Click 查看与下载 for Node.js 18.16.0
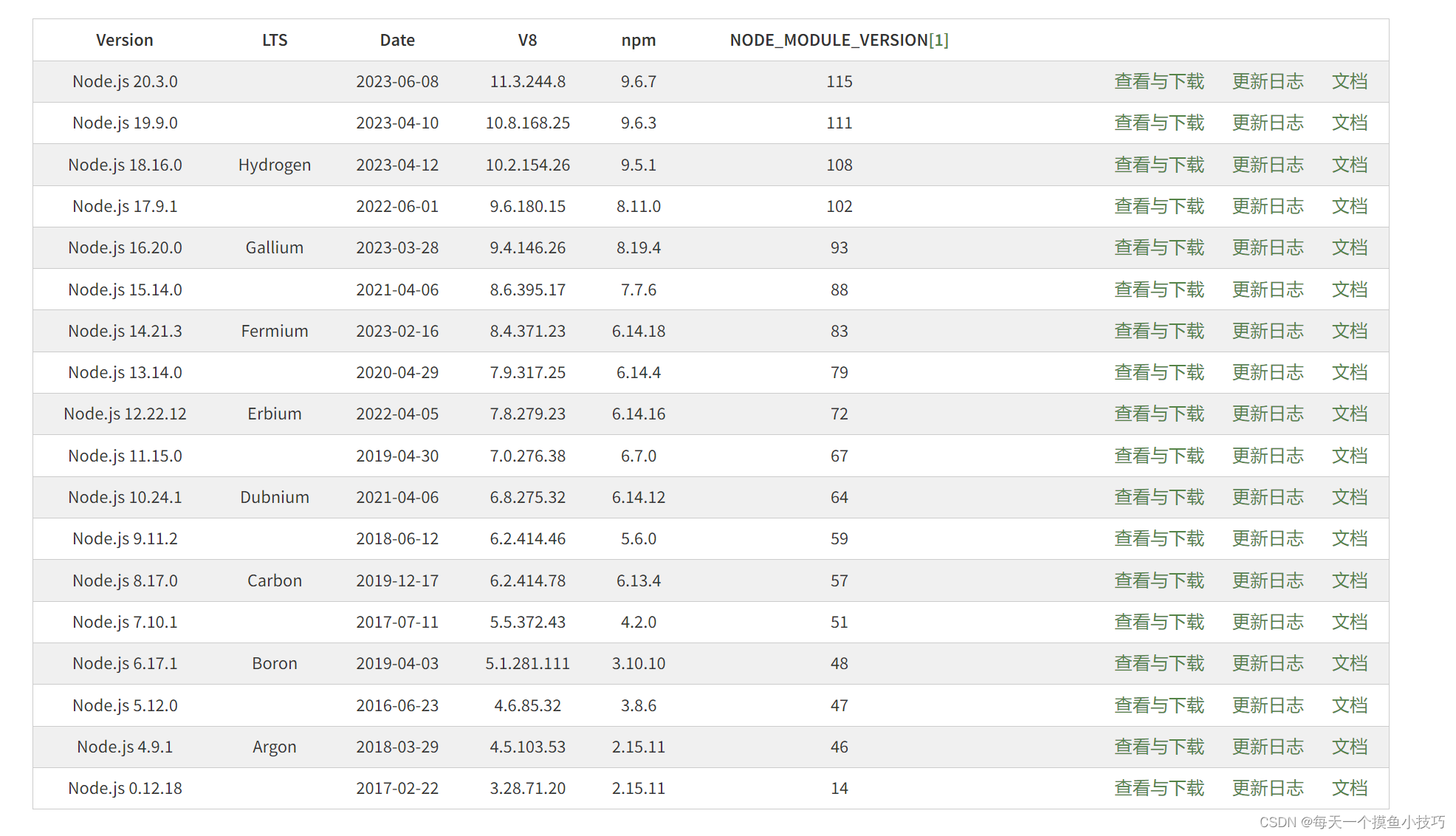 click(x=1159, y=165)
